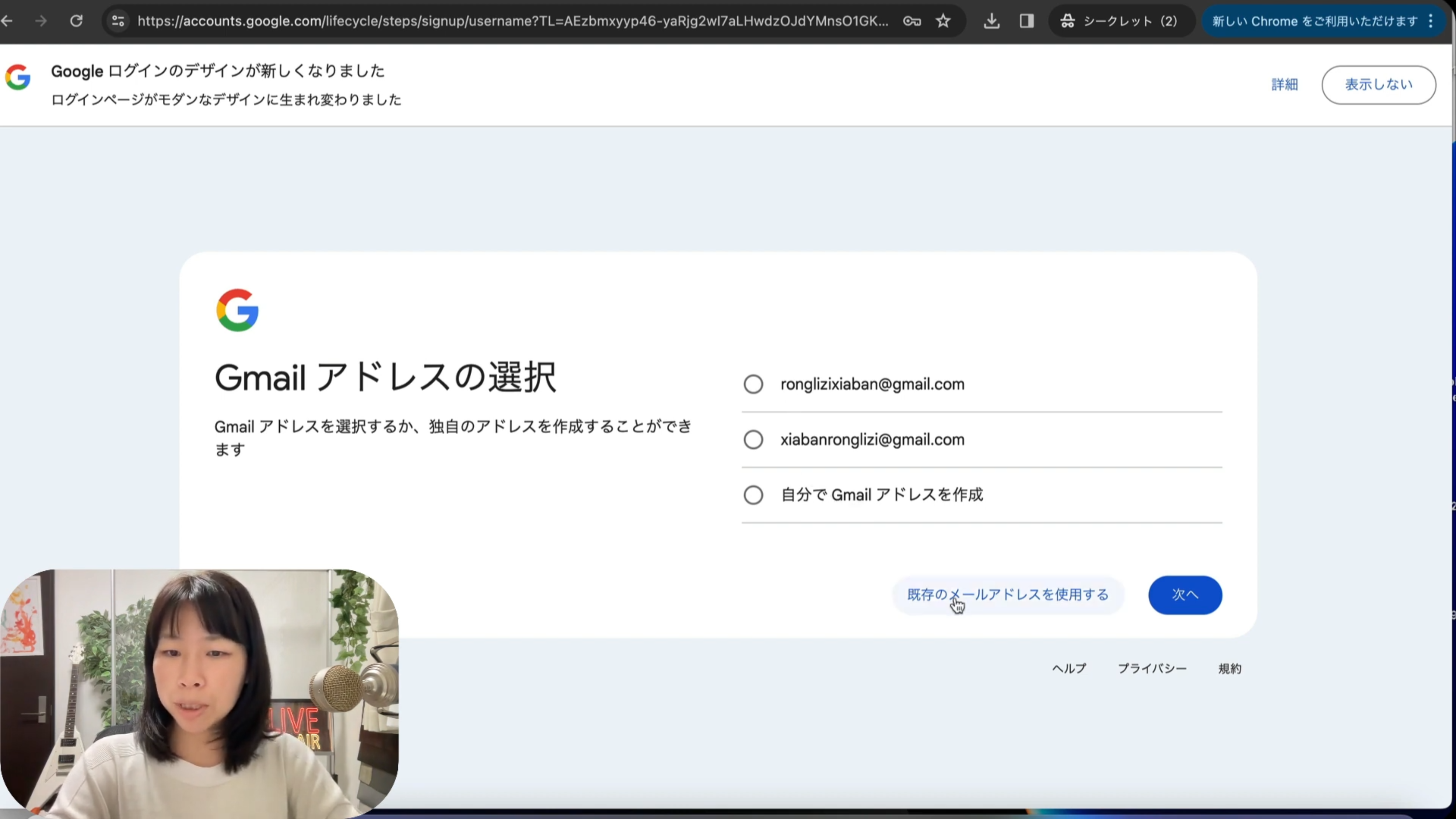Open the 詳細 link in banner
Screen dimensions: 1456x819
click(1284, 85)
